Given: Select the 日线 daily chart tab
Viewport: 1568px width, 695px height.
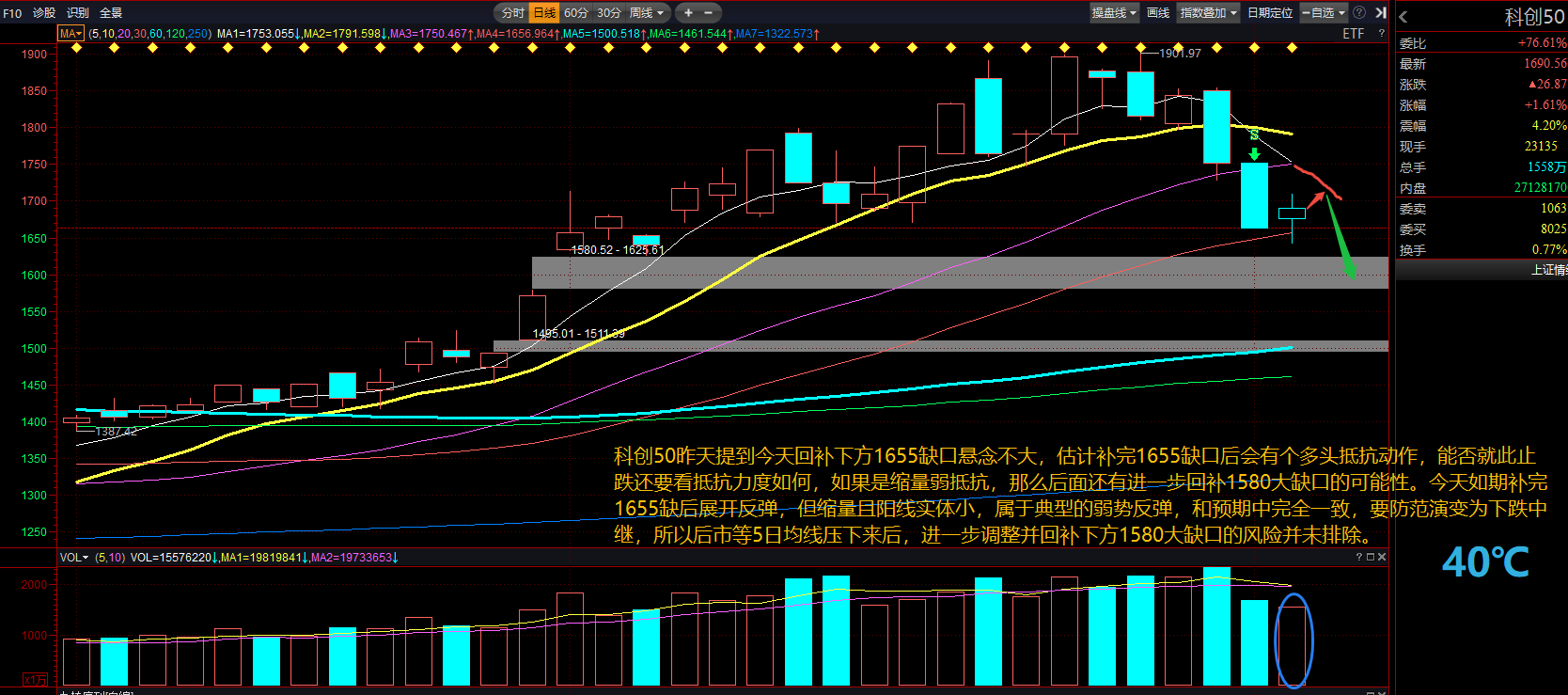Looking at the screenshot, I should pyautogui.click(x=544, y=13).
